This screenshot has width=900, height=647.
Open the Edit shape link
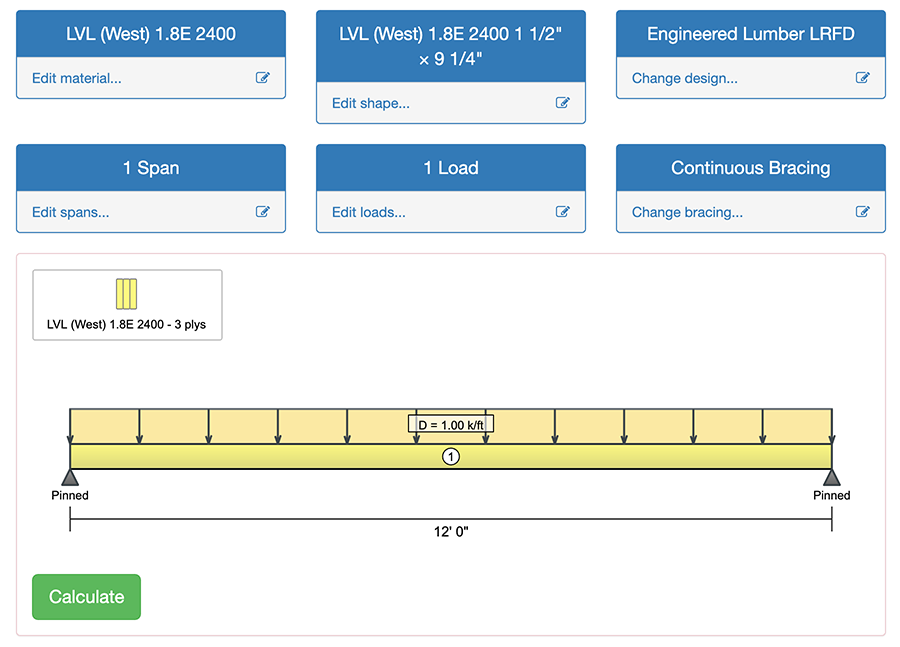pyautogui.click(x=371, y=103)
